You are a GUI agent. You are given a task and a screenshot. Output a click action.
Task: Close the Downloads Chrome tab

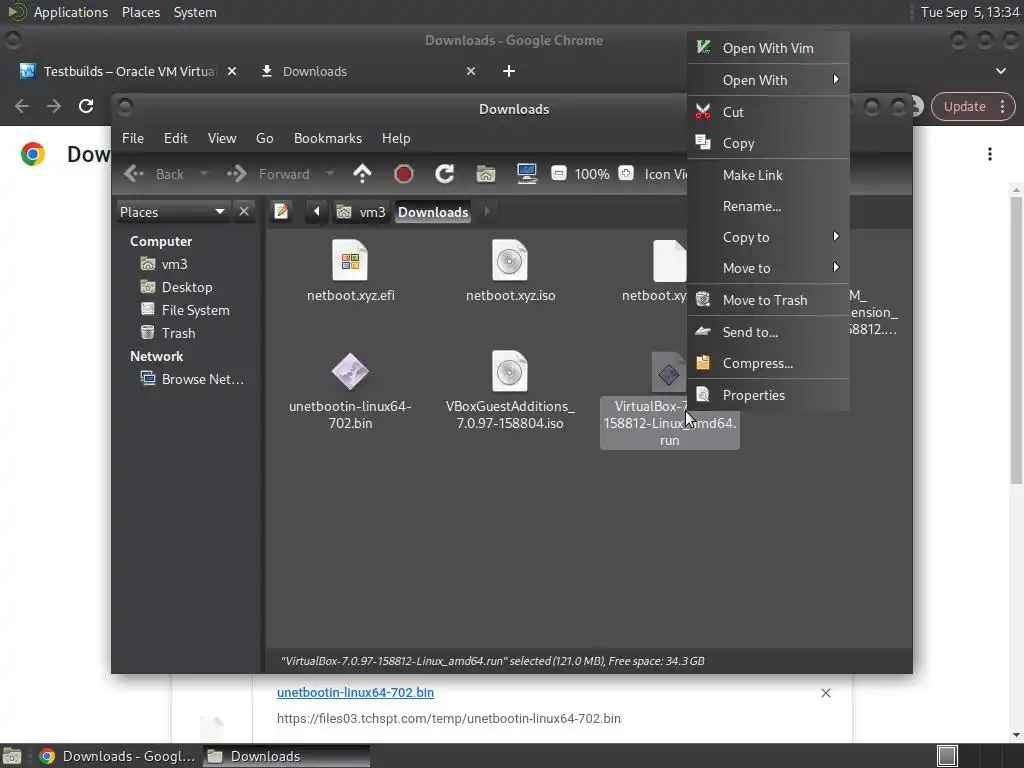[x=471, y=71]
